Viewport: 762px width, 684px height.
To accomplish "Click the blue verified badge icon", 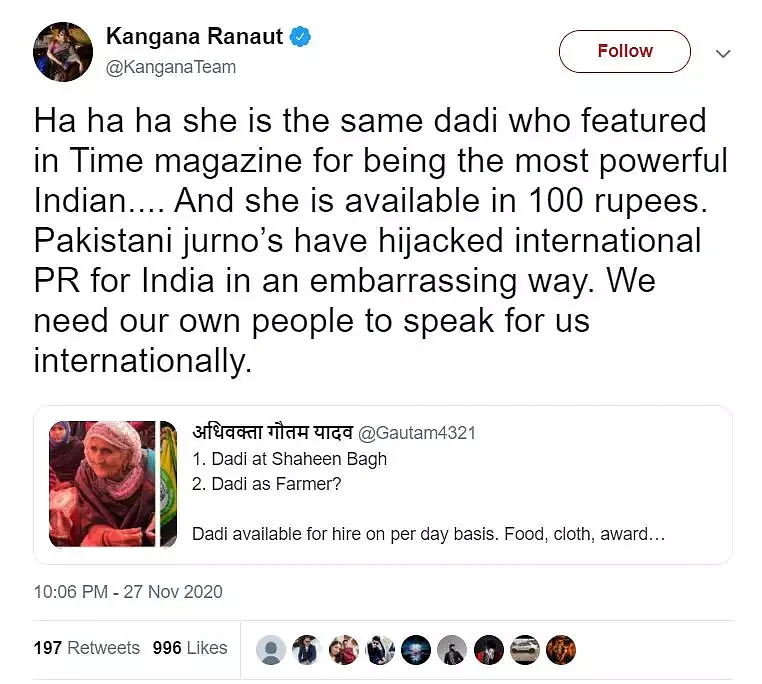I will click(x=300, y=36).
